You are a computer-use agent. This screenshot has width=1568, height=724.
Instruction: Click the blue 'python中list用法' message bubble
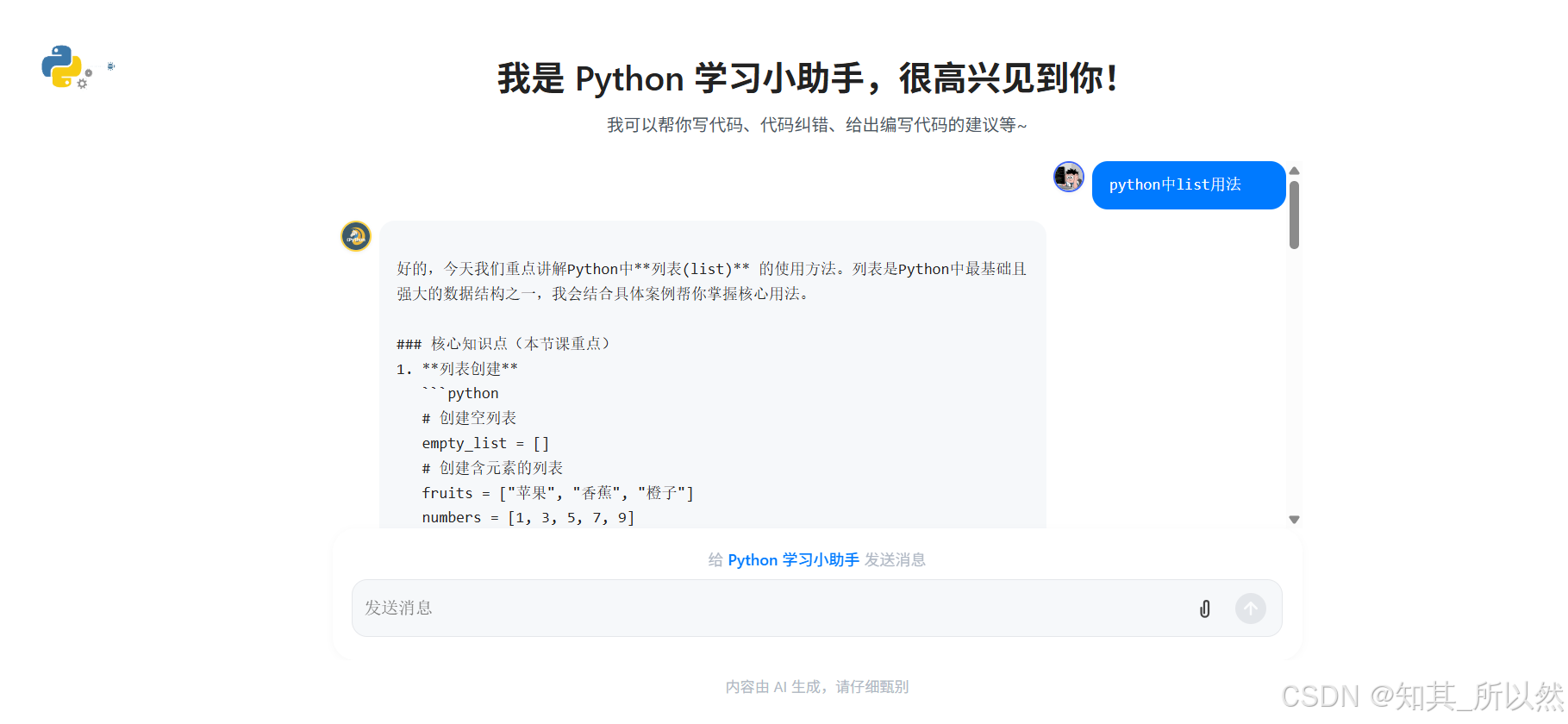point(1189,185)
